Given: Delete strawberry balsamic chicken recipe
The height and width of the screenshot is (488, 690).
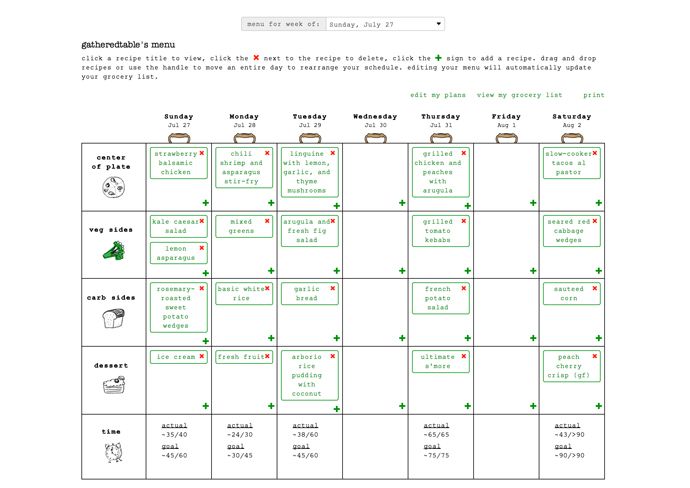Looking at the screenshot, I should (x=202, y=153).
